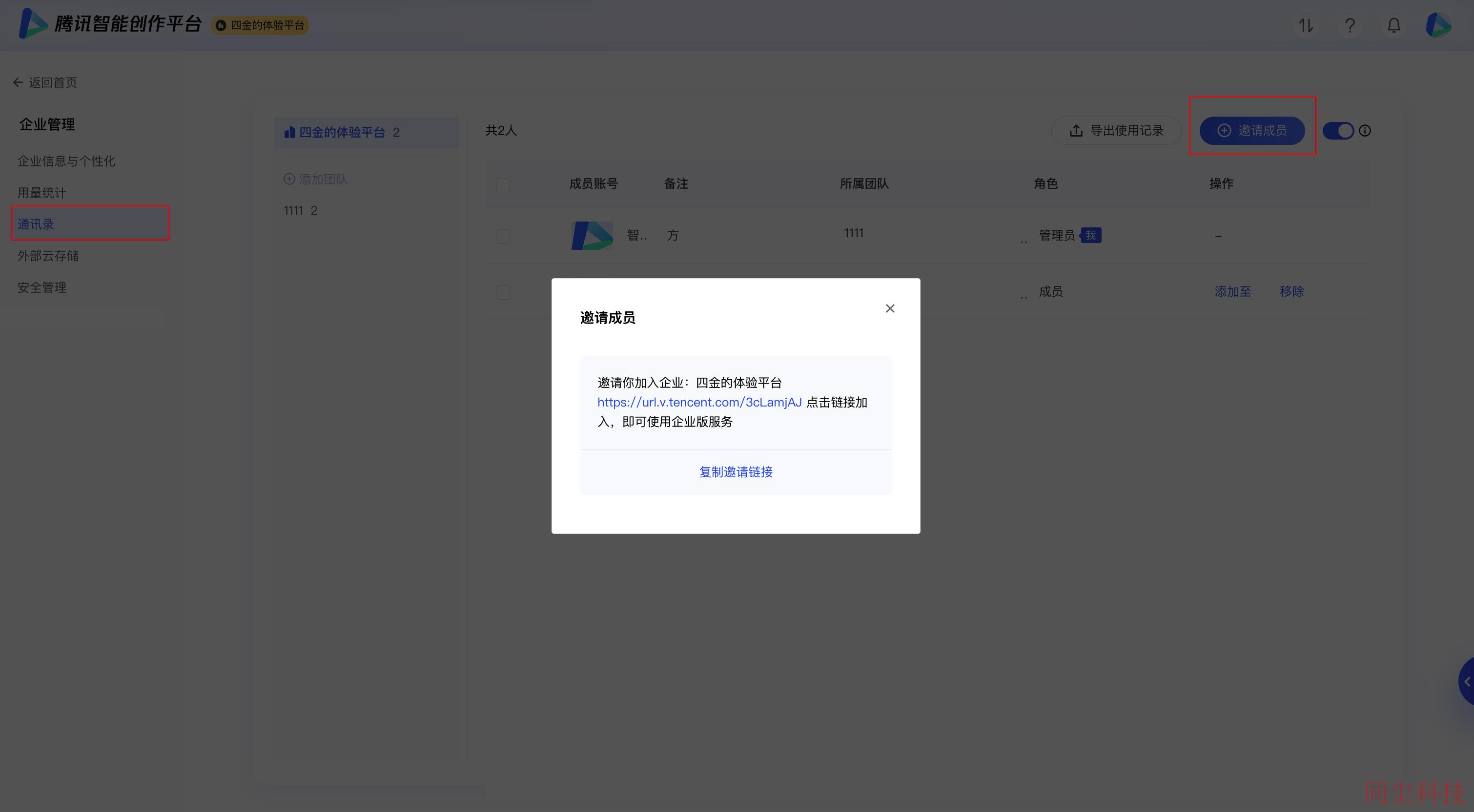Open 用量统计 menu item

point(42,192)
